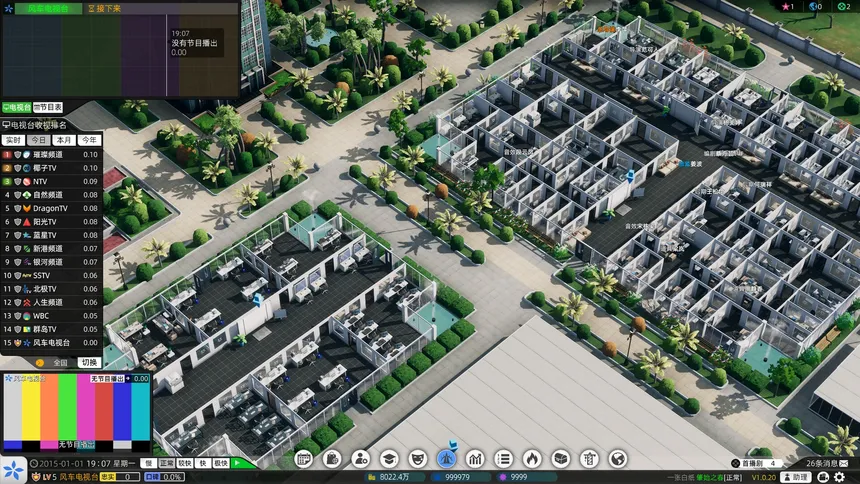Open the staff management person icon
Image resolution: width=860 pixels, height=484 pixels.
(x=360, y=459)
